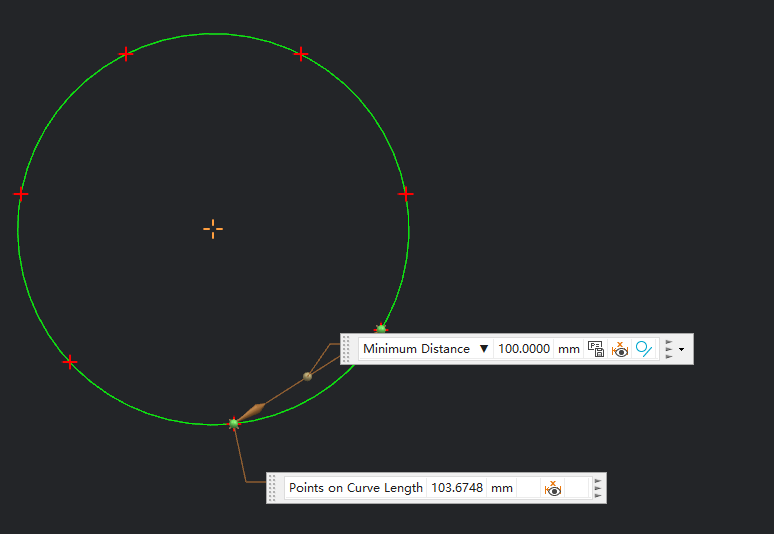
Task: Select the circle center point marker
Action: click(213, 229)
